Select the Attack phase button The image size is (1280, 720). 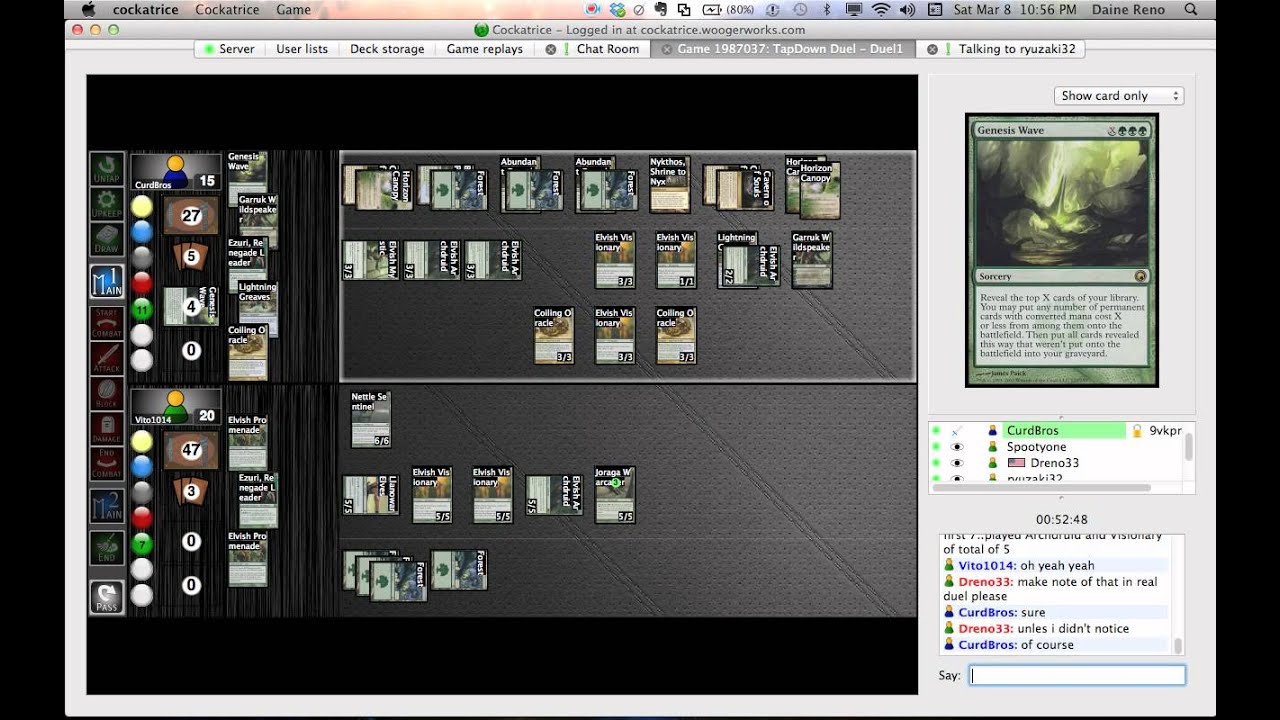tap(107, 357)
